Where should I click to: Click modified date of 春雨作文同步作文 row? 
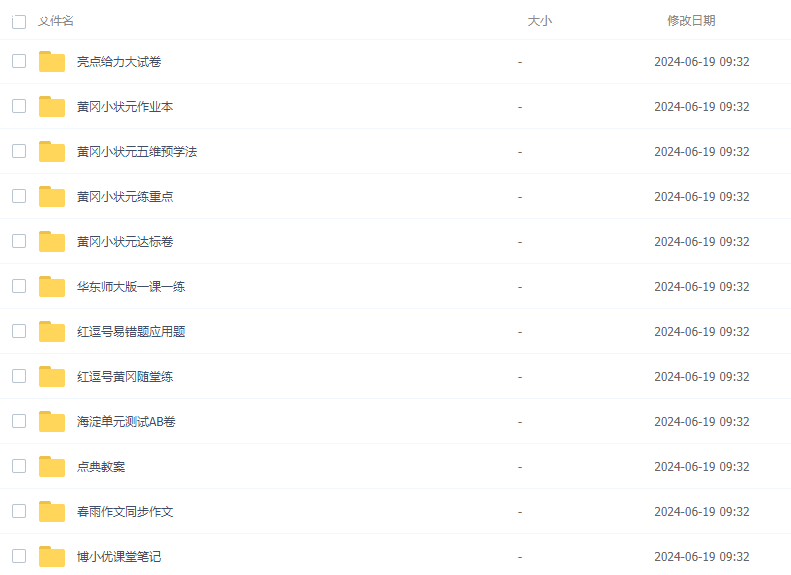click(702, 511)
